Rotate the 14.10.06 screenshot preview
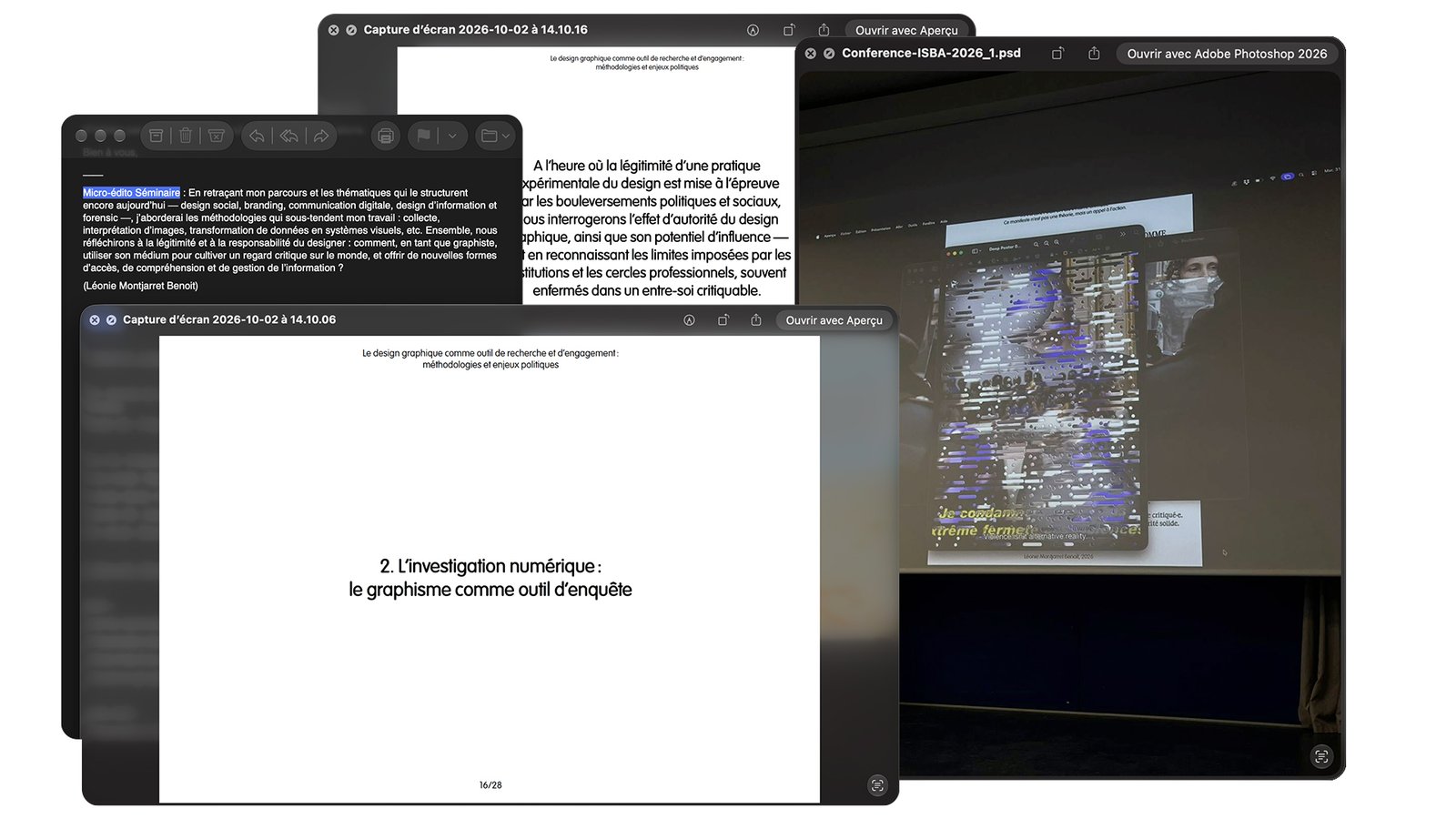Image resolution: width=1456 pixels, height=819 pixels. [723, 320]
